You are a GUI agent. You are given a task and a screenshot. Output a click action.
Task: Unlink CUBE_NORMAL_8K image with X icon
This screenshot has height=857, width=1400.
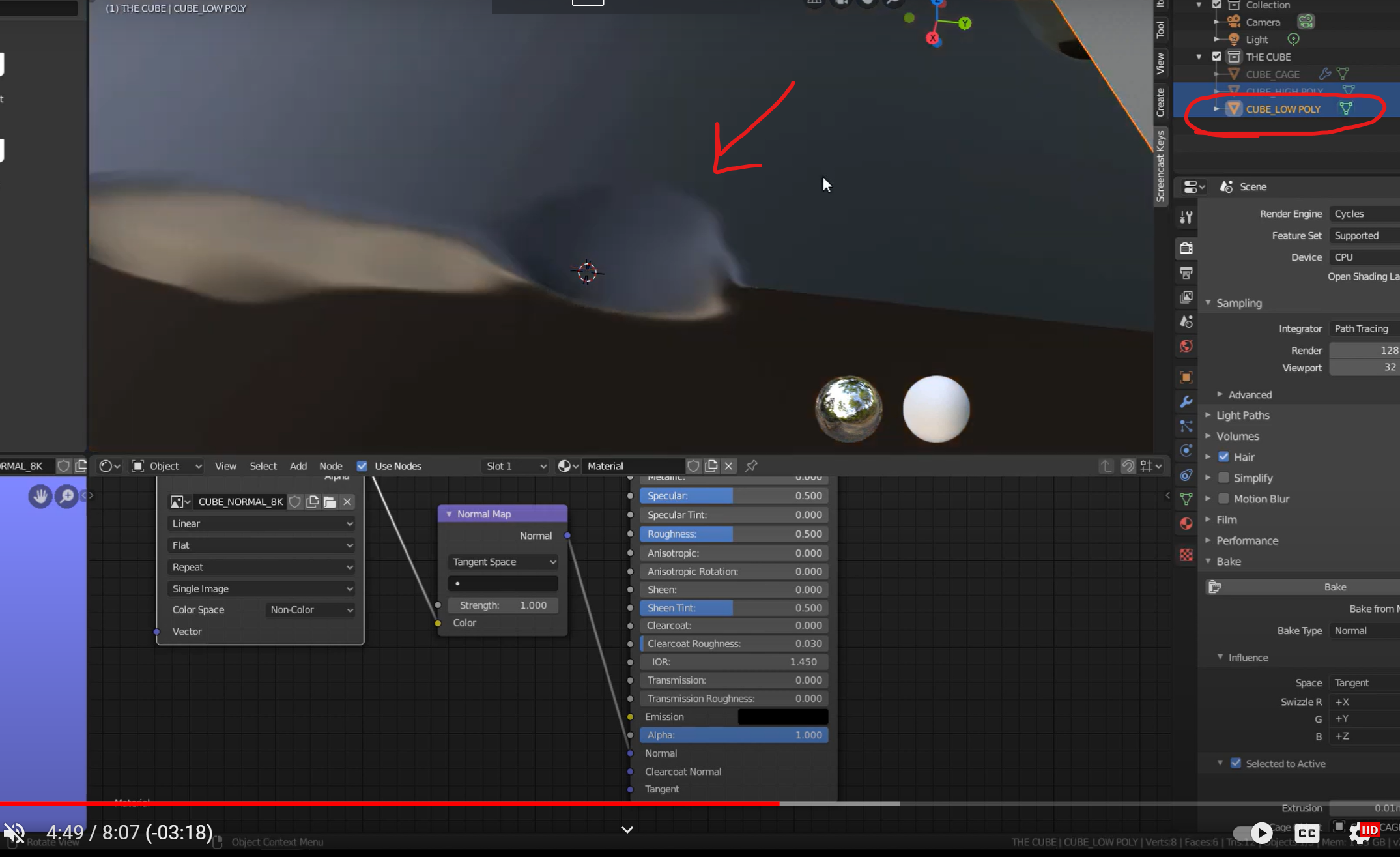coord(347,502)
